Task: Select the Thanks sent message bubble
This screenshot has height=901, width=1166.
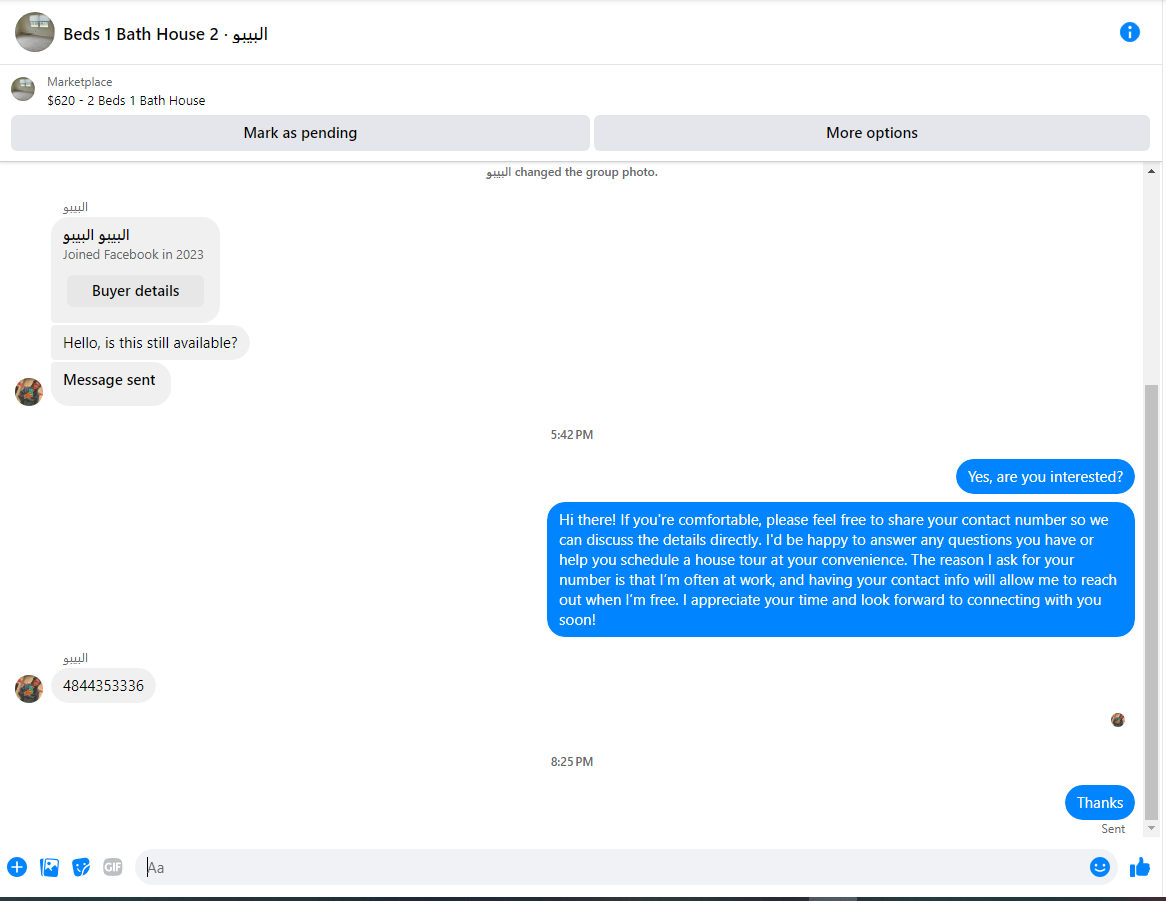Action: point(1100,803)
